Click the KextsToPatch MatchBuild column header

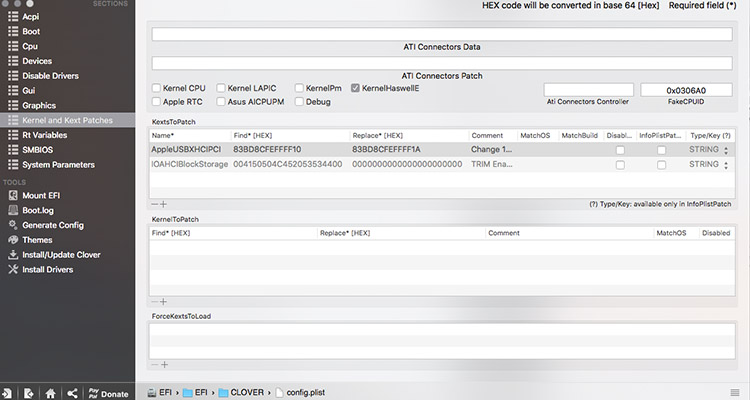point(579,135)
